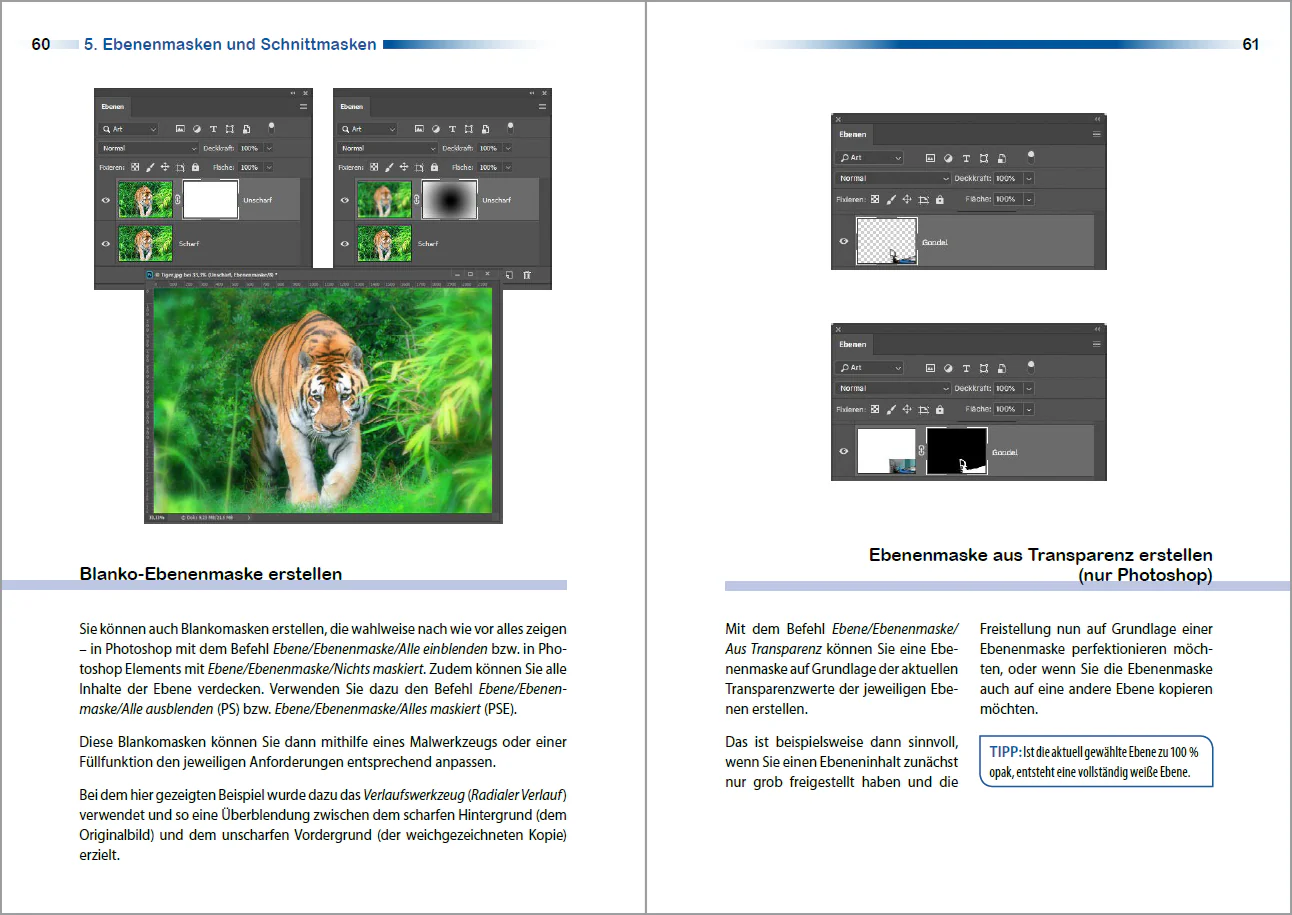
Task: Select the radial gradient mask thumbnail on Unscharf
Action: click(450, 200)
